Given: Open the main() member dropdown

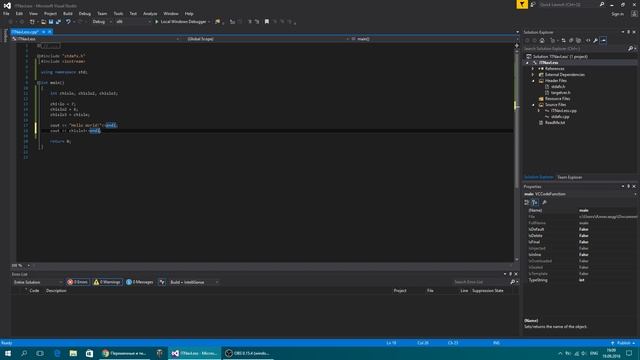Looking at the screenshot, I should 435,39.
